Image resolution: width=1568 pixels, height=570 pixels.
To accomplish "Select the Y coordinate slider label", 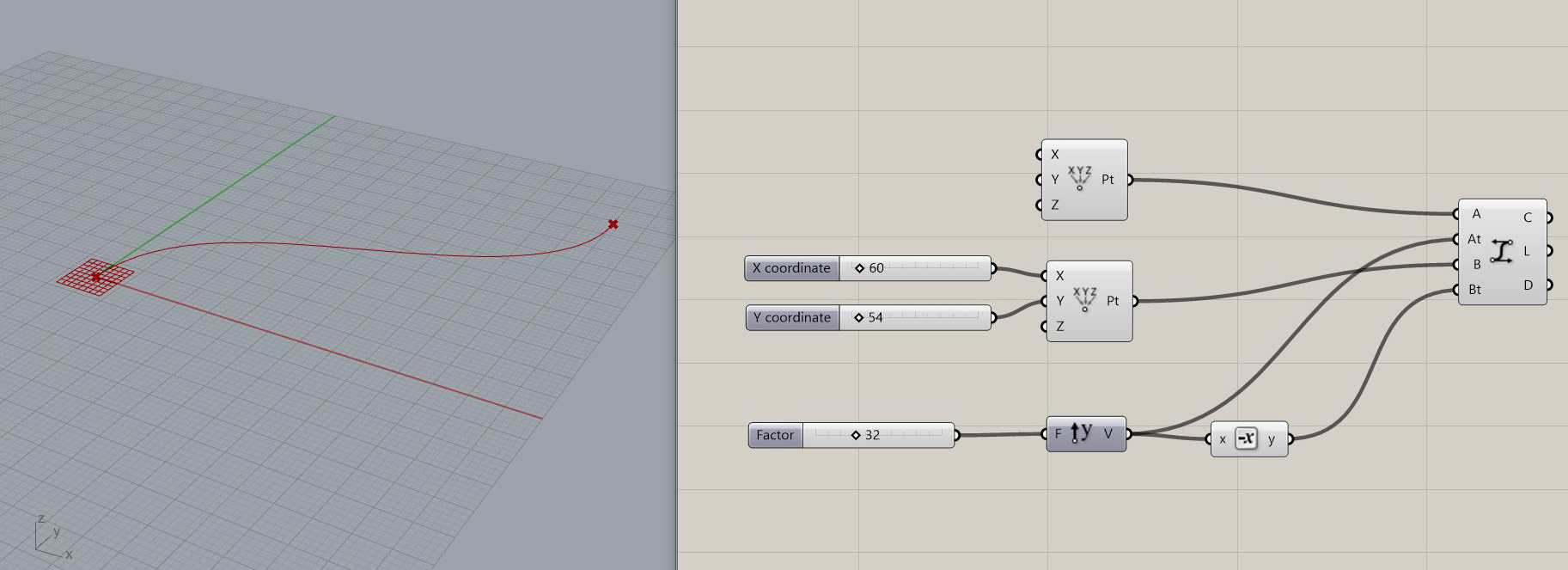I will (x=792, y=317).
